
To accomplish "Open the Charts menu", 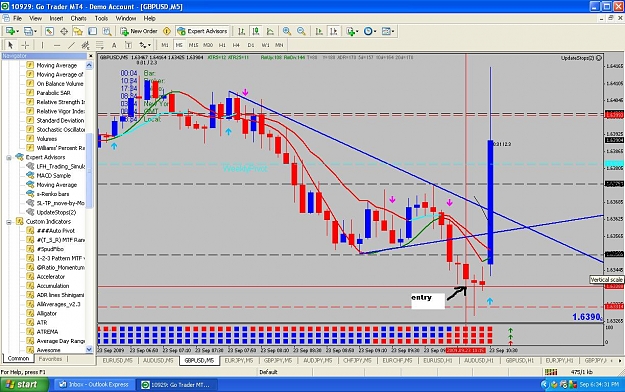I will click(x=79, y=18).
